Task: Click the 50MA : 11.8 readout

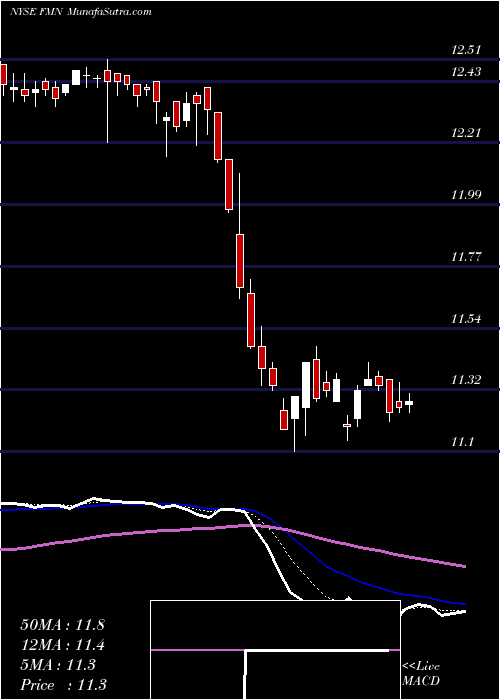Action: coord(62,625)
